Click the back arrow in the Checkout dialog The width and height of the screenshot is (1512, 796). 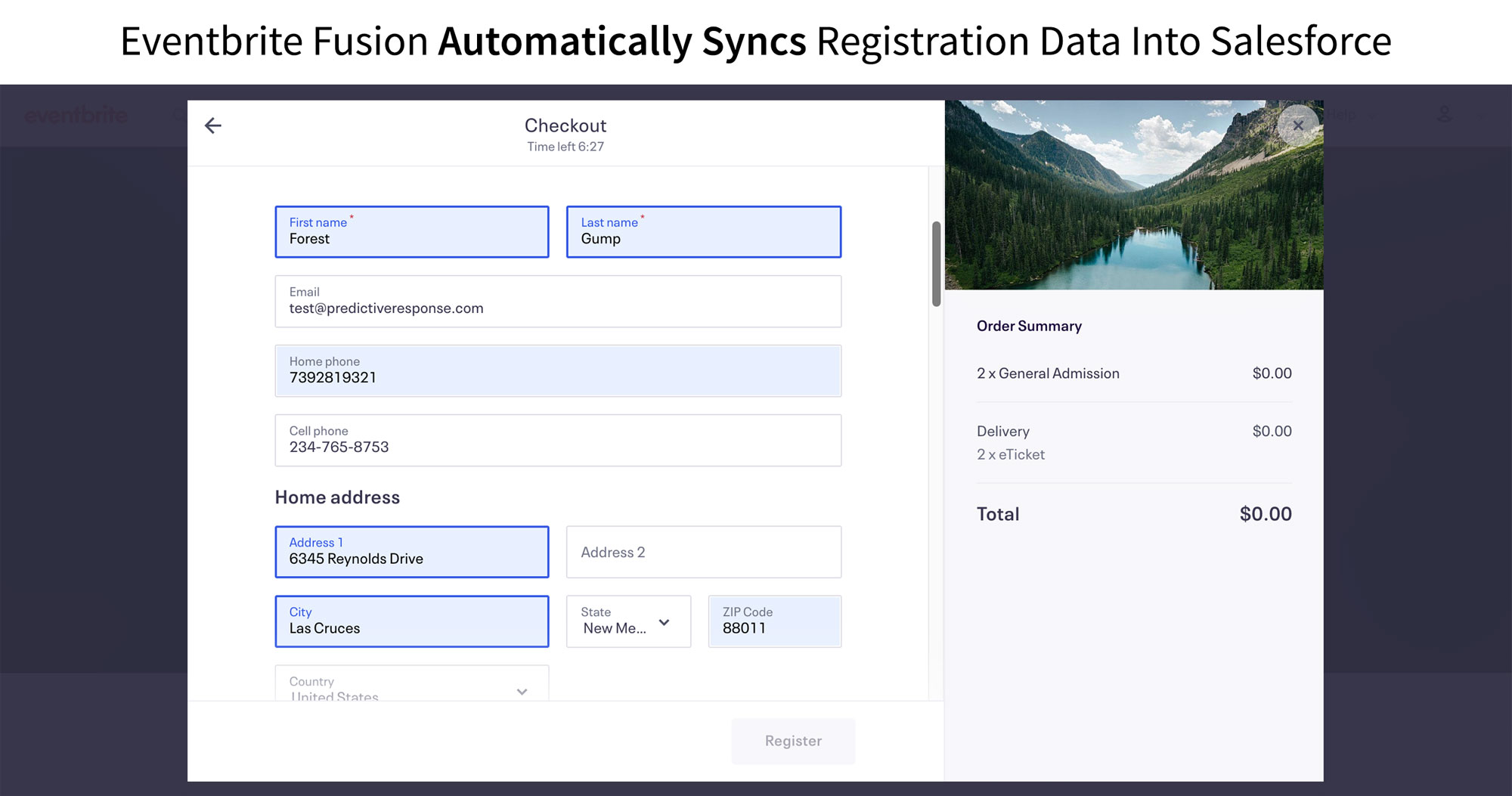click(x=212, y=125)
